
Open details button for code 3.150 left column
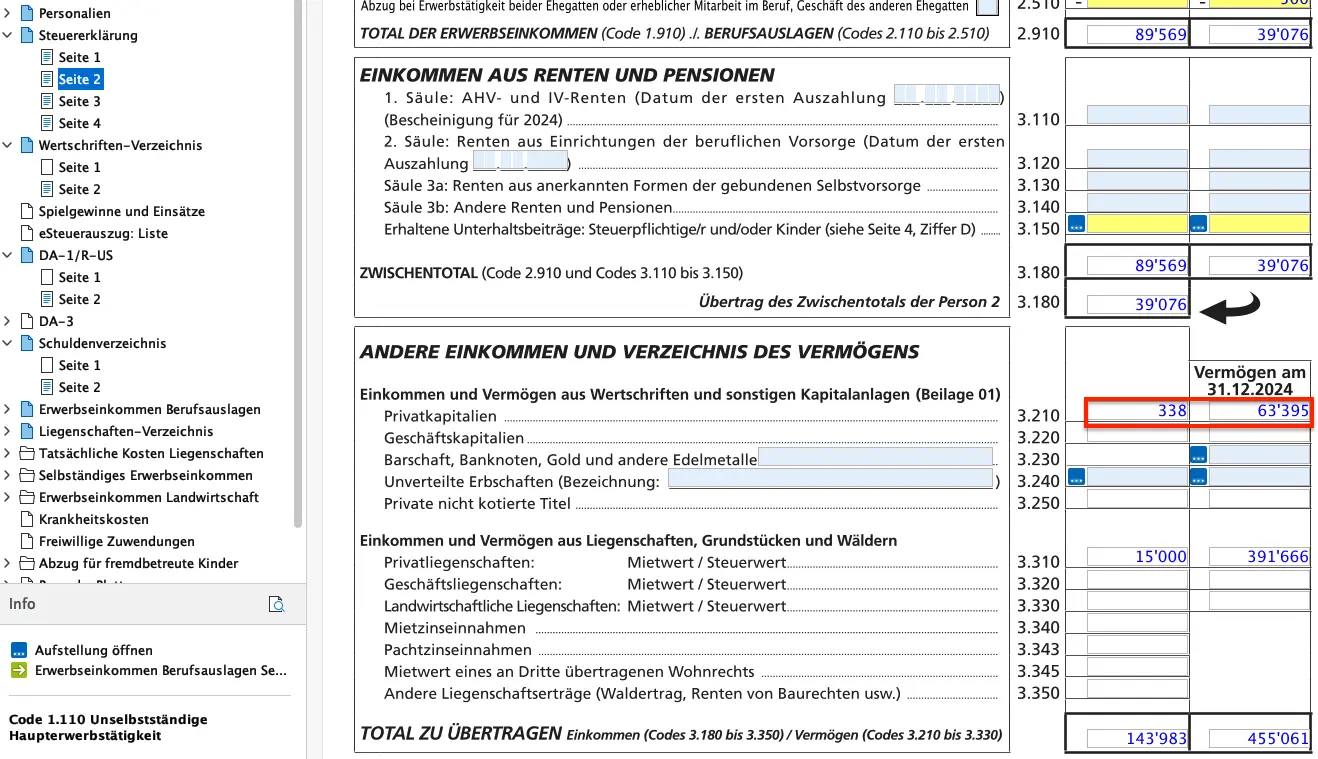coord(1076,224)
